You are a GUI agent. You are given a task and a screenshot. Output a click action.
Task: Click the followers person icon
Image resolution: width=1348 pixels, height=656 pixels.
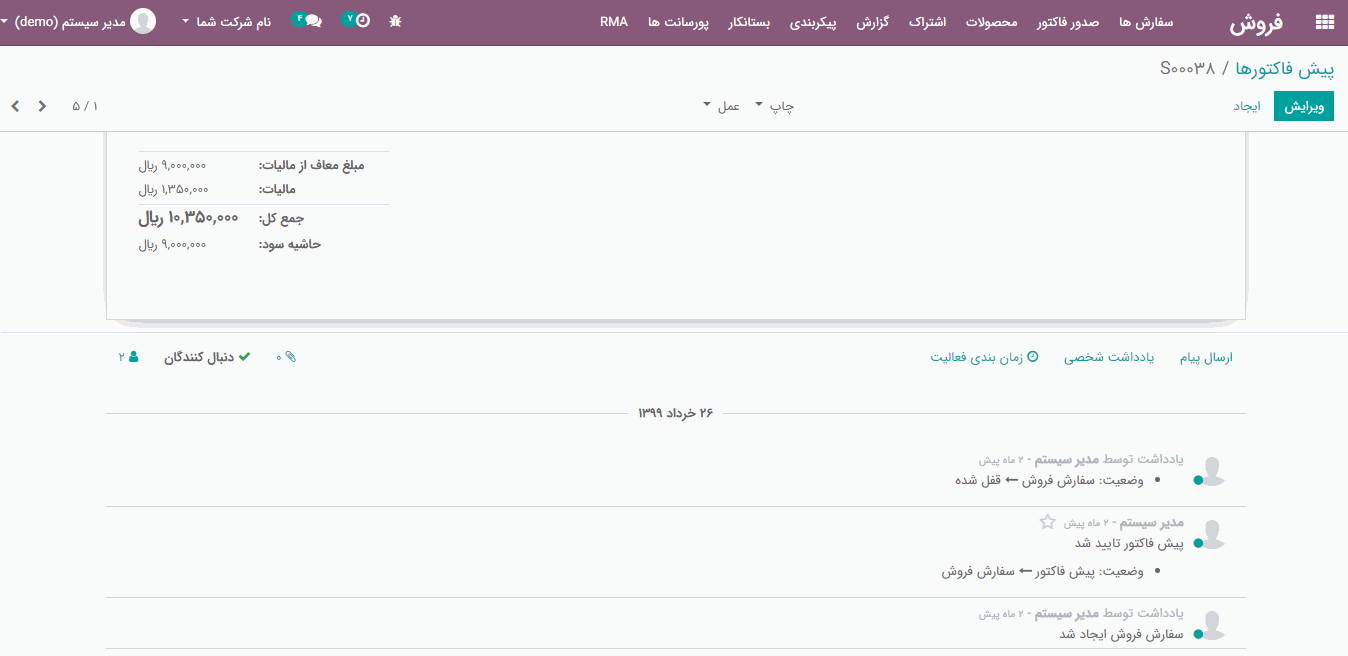point(134,357)
